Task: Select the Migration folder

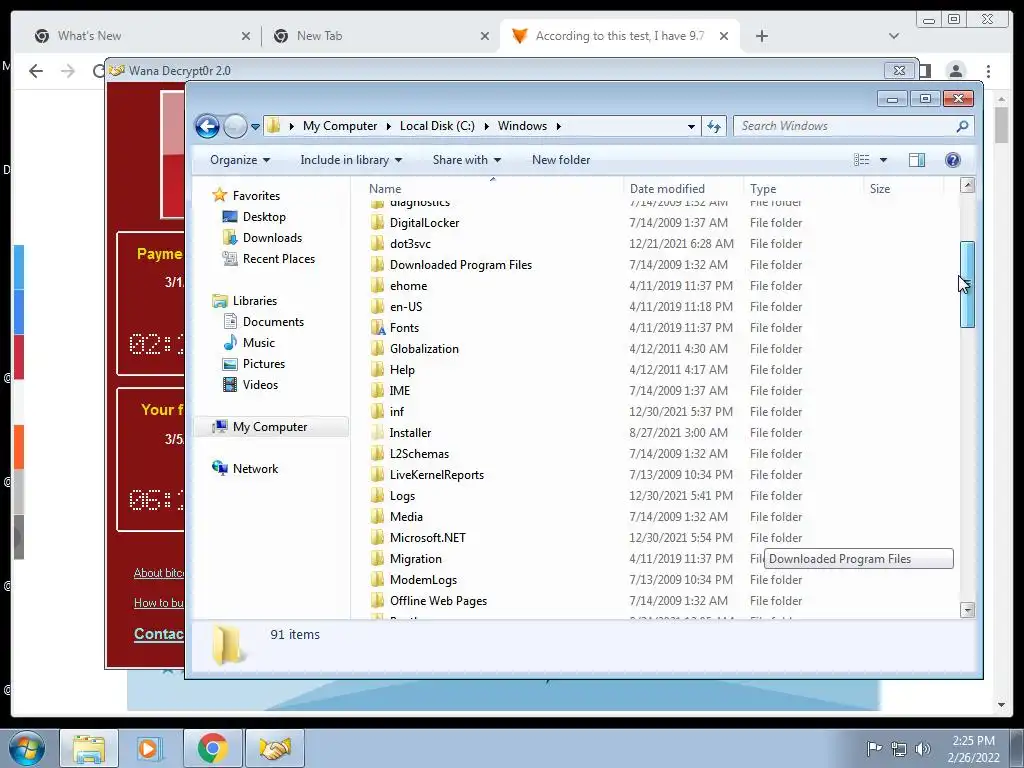Action: pos(415,559)
